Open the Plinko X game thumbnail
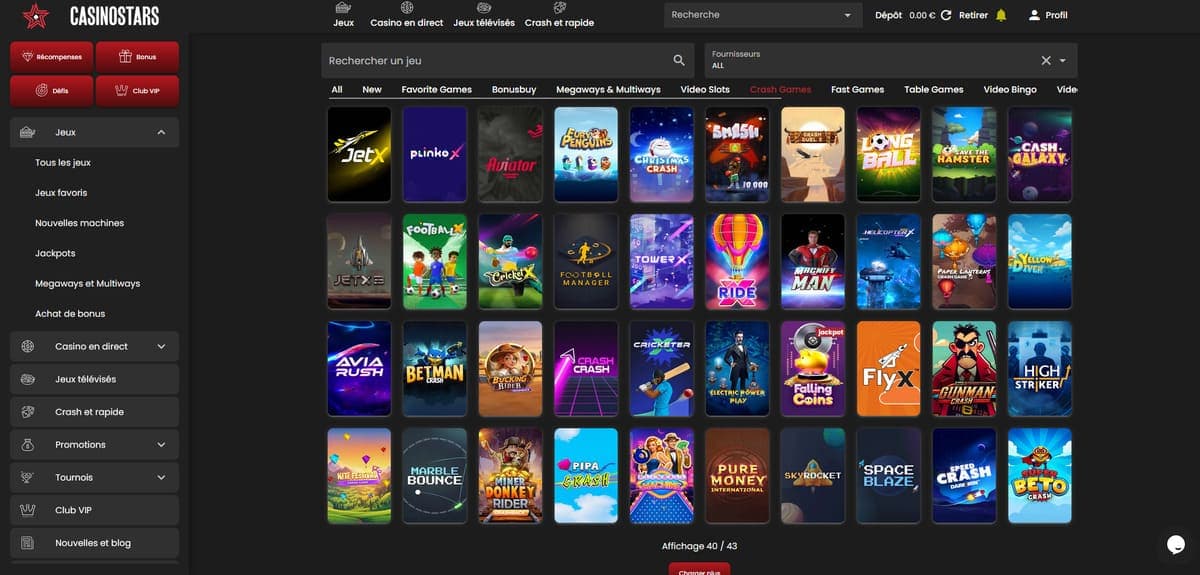This screenshot has width=1200, height=575. click(x=435, y=154)
